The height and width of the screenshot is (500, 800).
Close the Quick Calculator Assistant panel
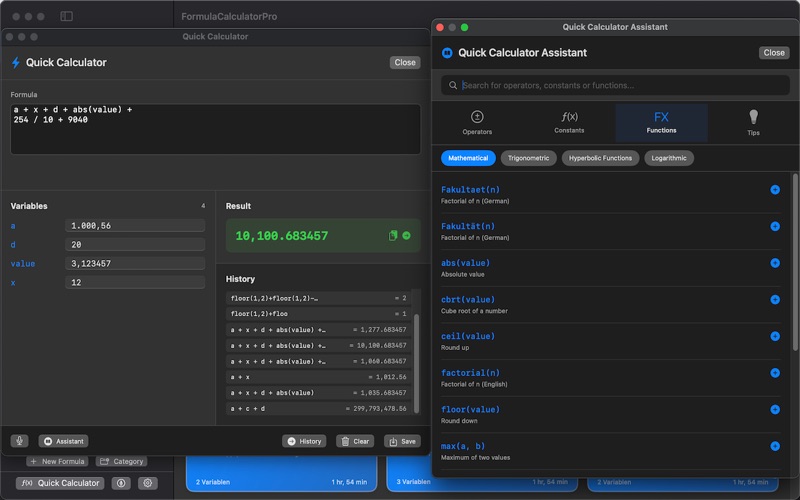pyautogui.click(x=774, y=53)
